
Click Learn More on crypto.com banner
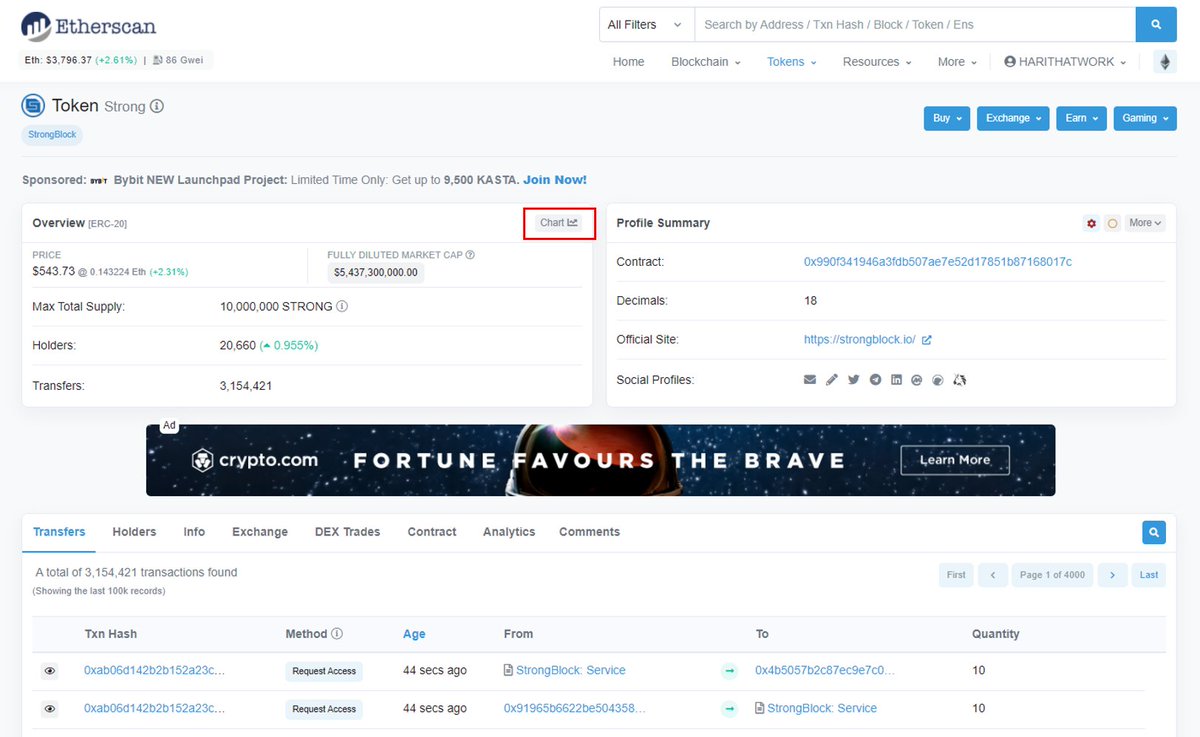tap(954, 460)
